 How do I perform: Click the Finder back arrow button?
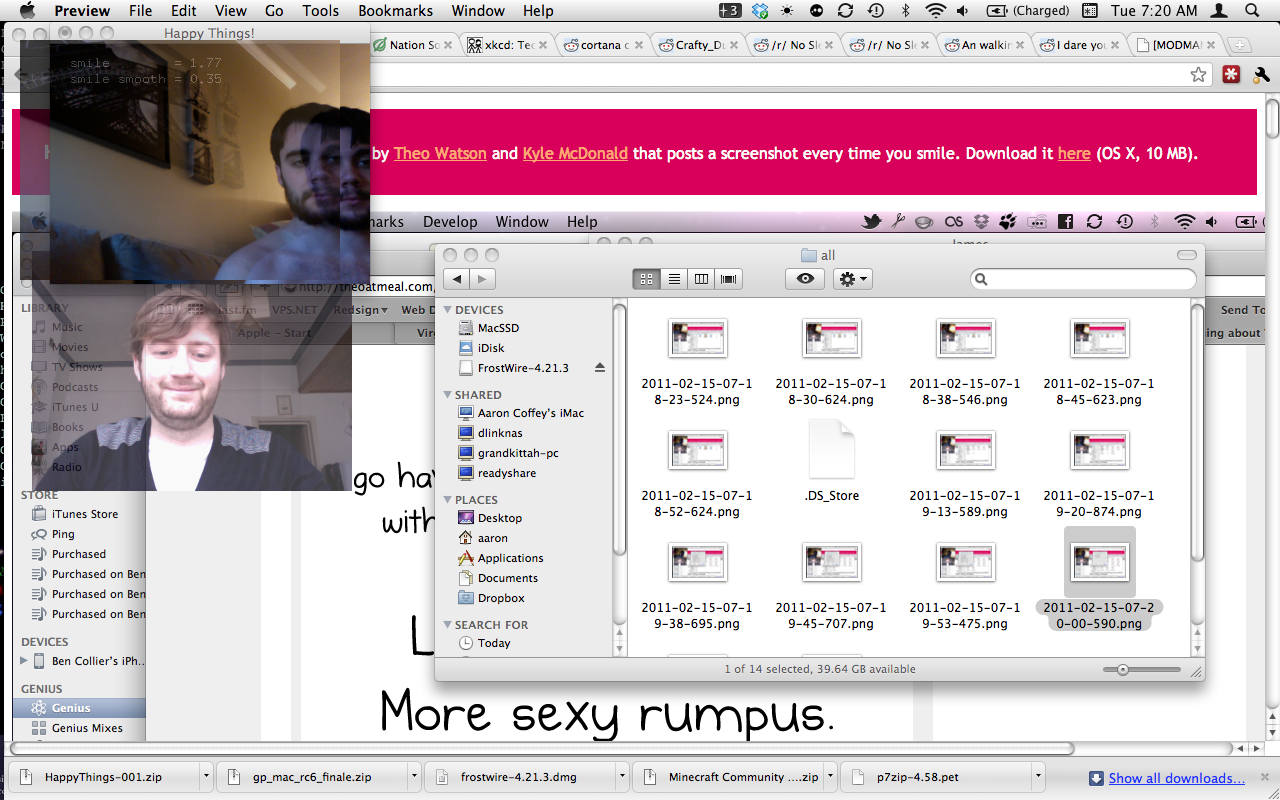tap(457, 279)
